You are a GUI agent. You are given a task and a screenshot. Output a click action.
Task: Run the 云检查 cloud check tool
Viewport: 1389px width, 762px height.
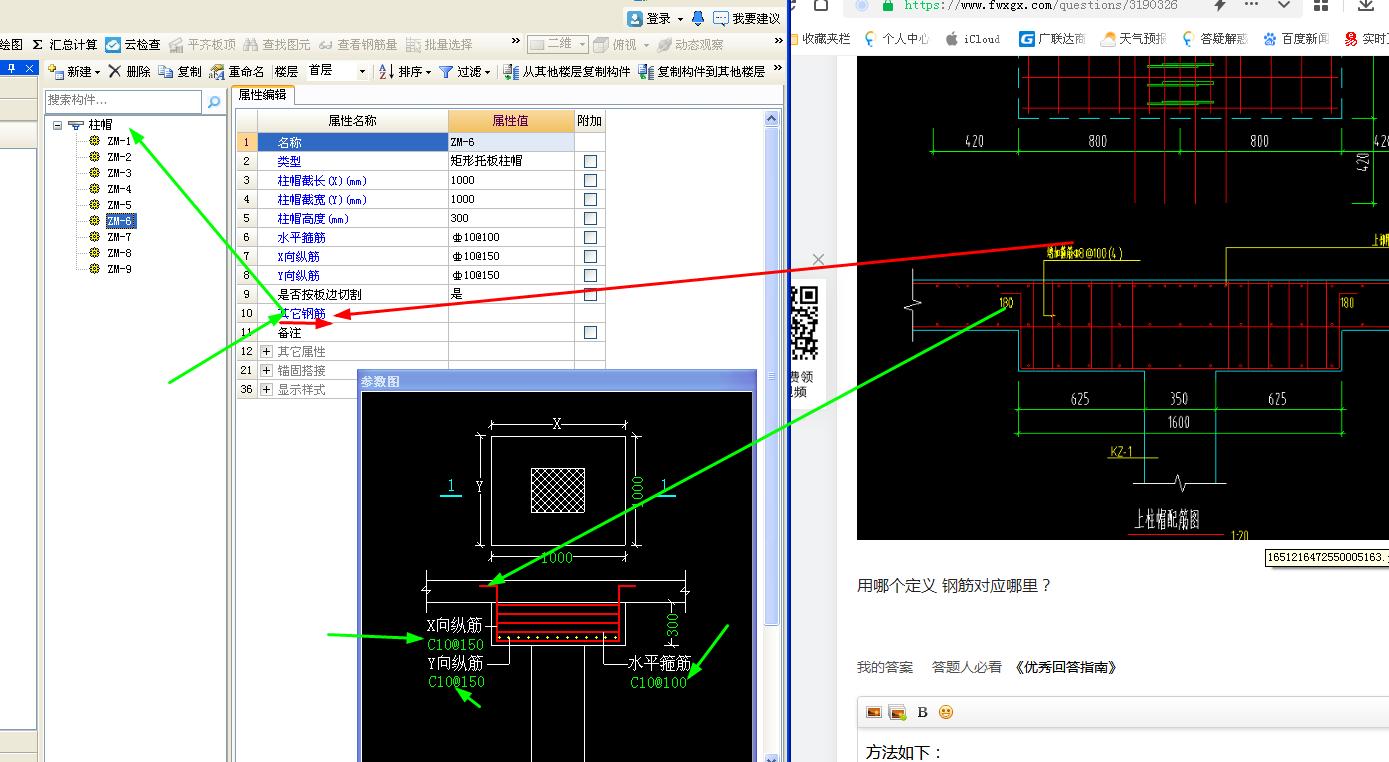coord(133,45)
